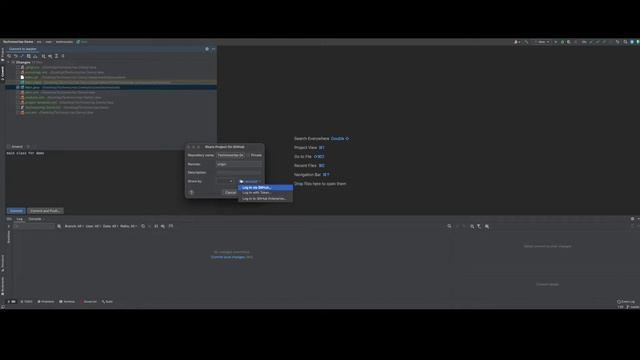
Task: Open Build tool window tab
Action: click(x=107, y=302)
